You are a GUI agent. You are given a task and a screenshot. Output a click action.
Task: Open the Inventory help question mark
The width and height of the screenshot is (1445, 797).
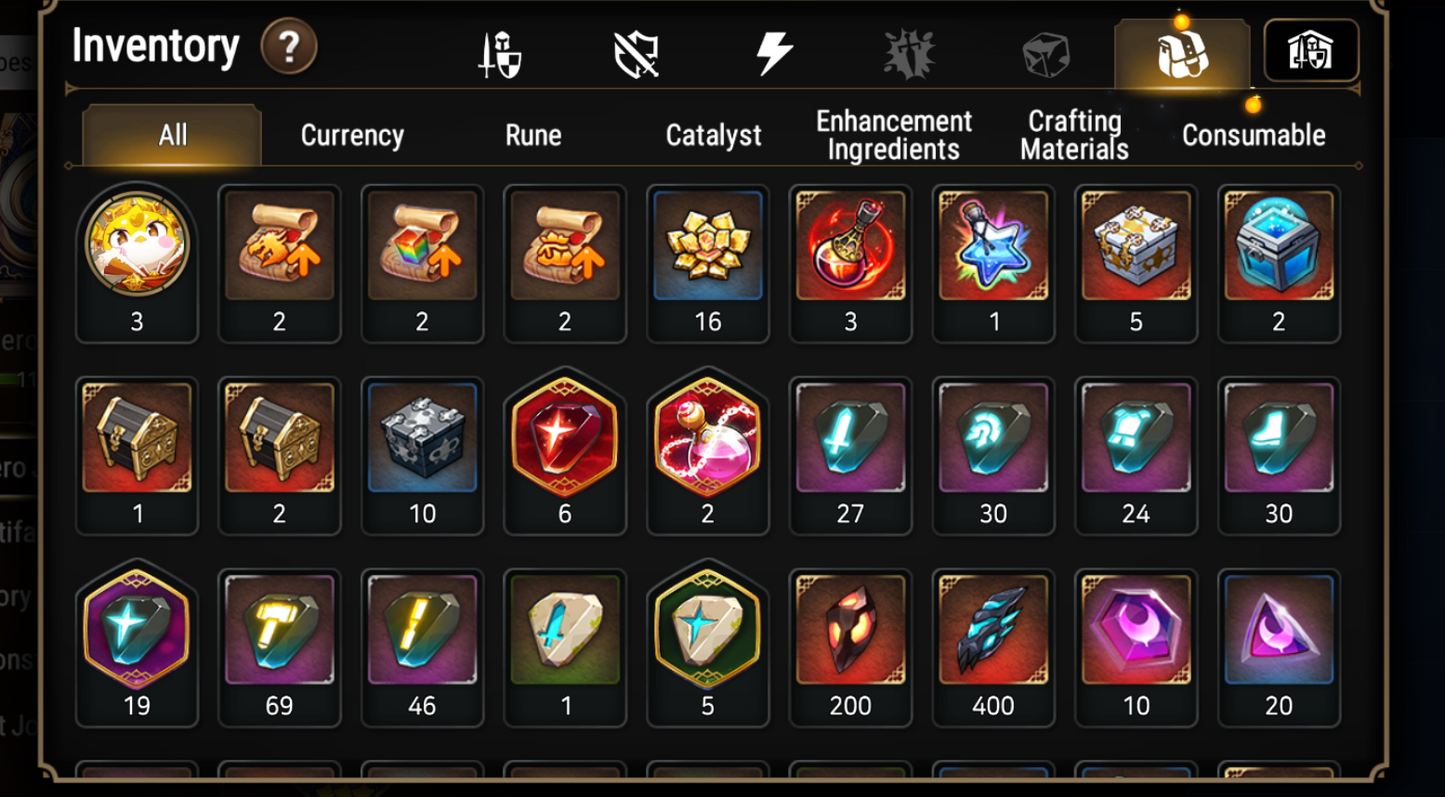tap(289, 47)
